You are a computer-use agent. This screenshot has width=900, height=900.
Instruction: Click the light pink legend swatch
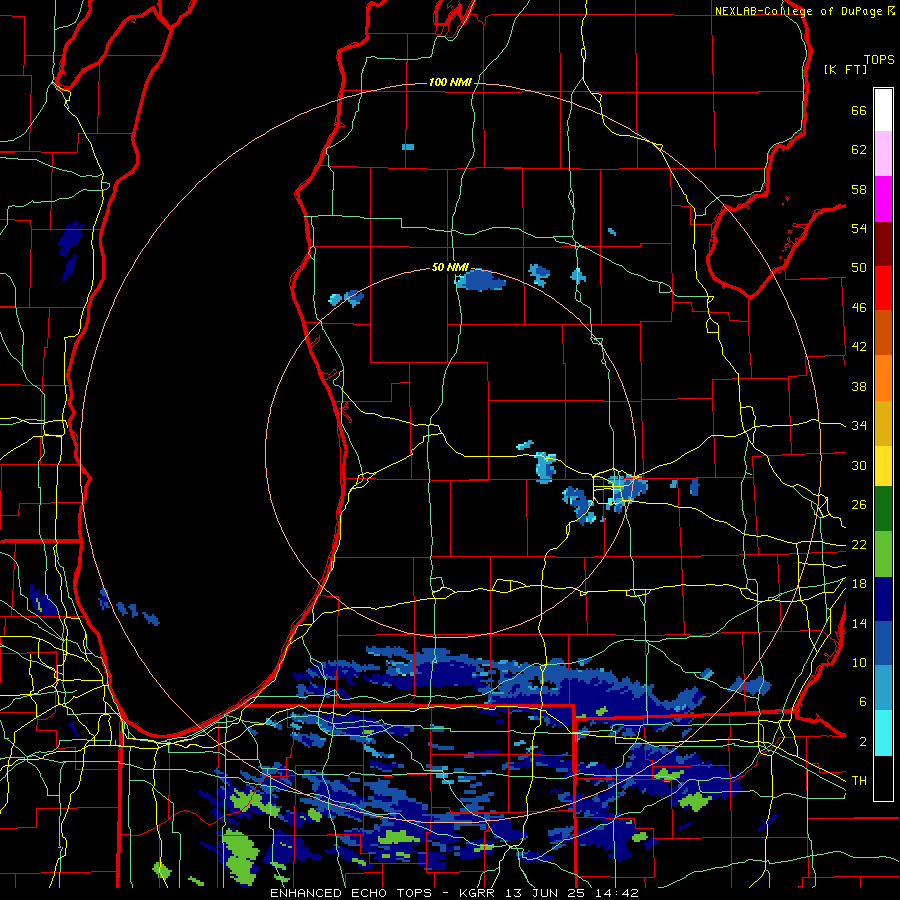point(883,154)
